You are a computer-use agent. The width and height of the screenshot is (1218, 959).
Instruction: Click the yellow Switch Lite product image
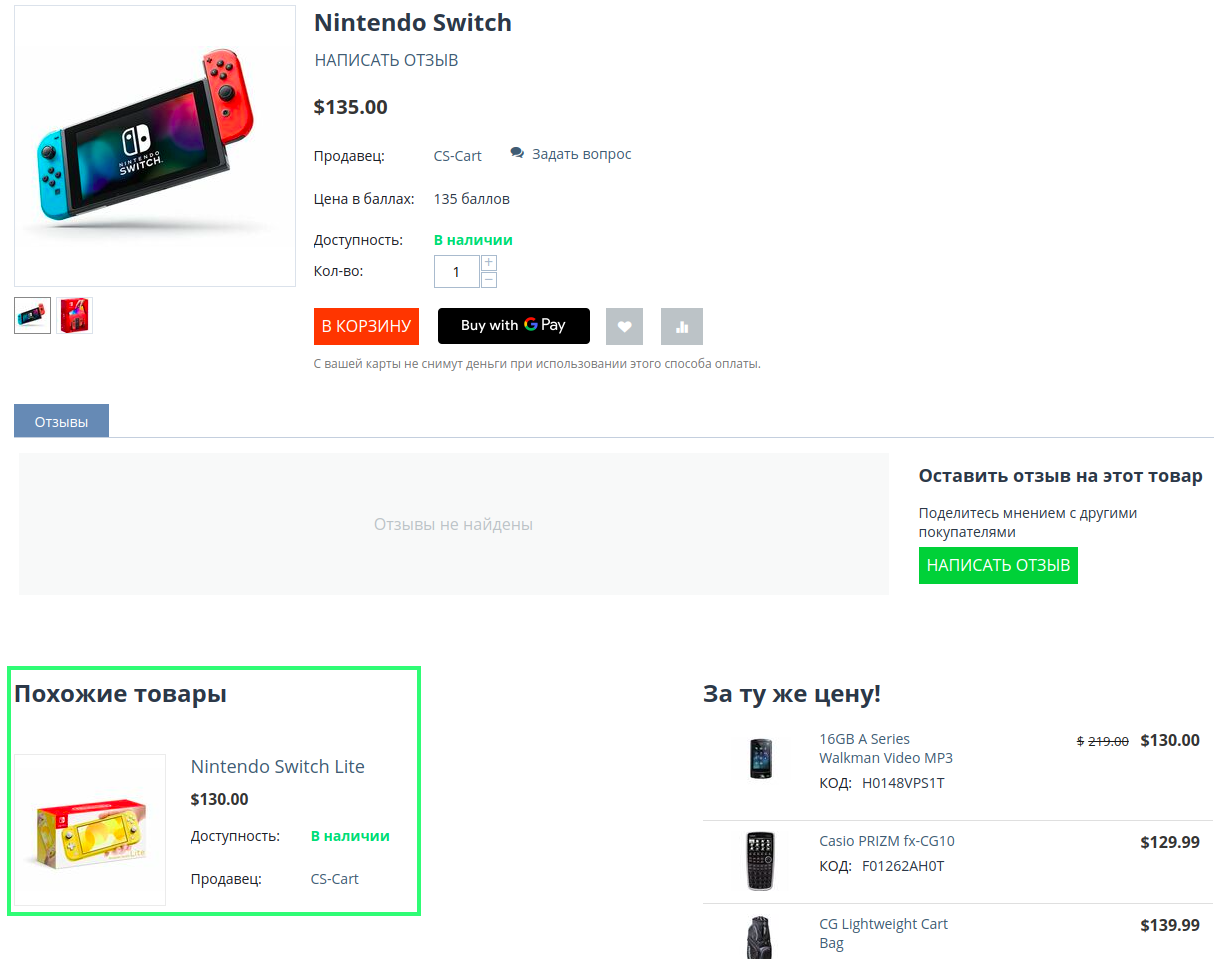pos(90,830)
